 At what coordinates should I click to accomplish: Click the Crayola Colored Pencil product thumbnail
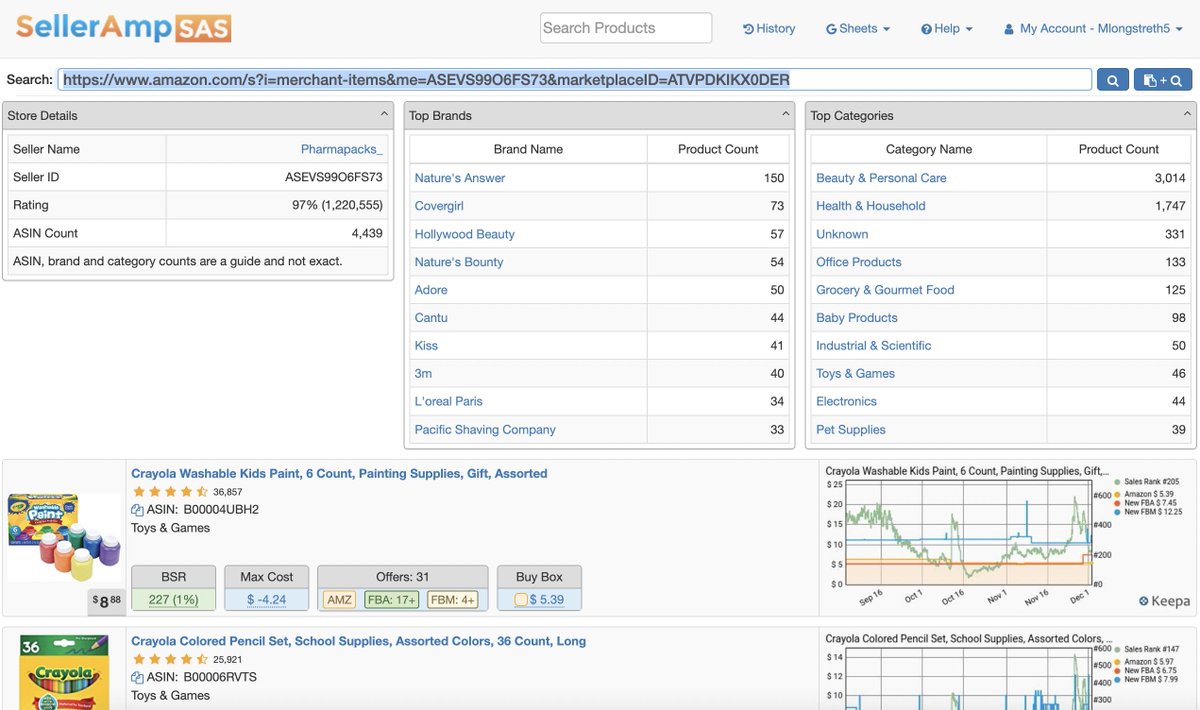tap(64, 672)
